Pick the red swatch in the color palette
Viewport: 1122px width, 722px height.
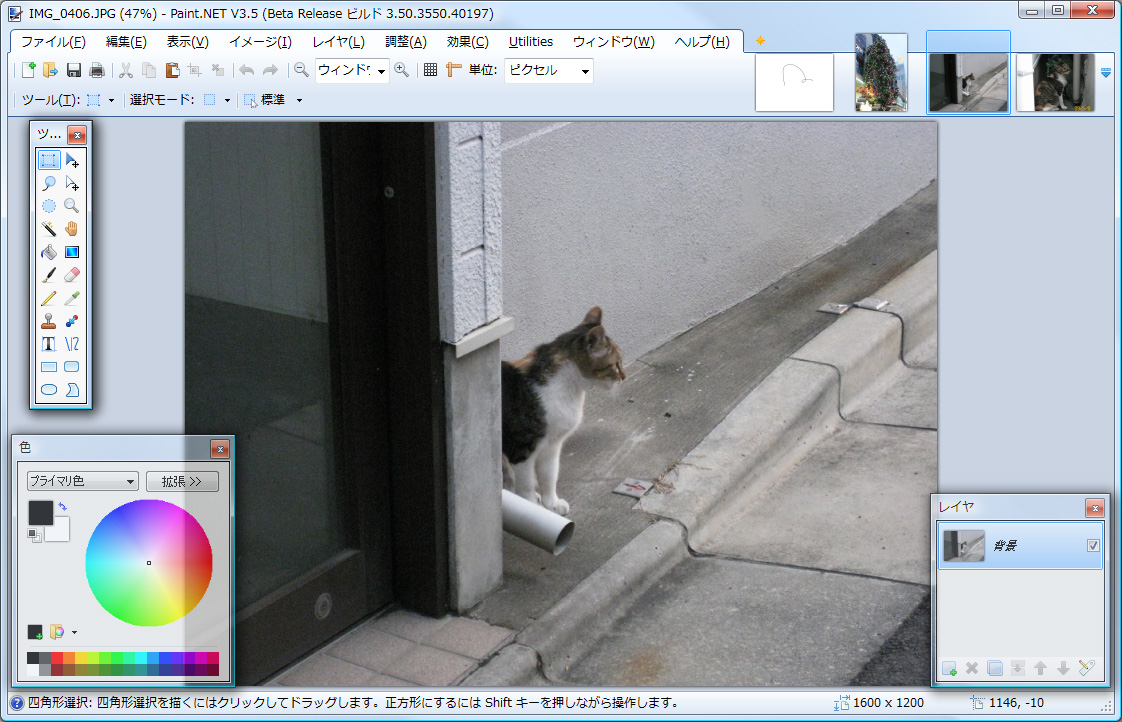[x=57, y=658]
